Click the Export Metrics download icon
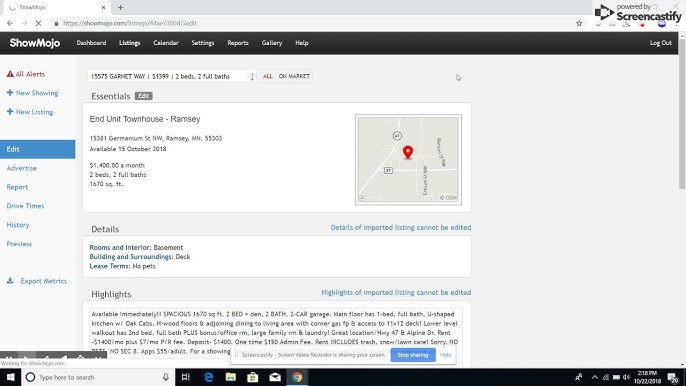 coord(10,281)
